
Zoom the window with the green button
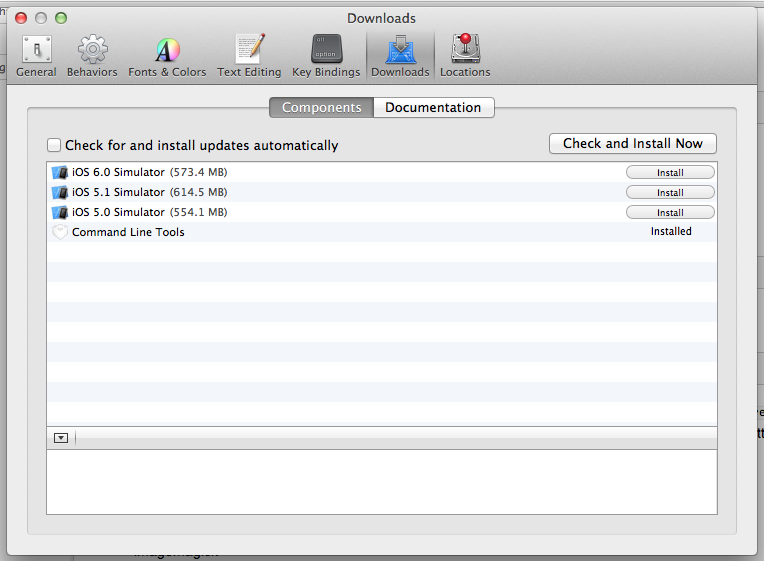click(61, 19)
